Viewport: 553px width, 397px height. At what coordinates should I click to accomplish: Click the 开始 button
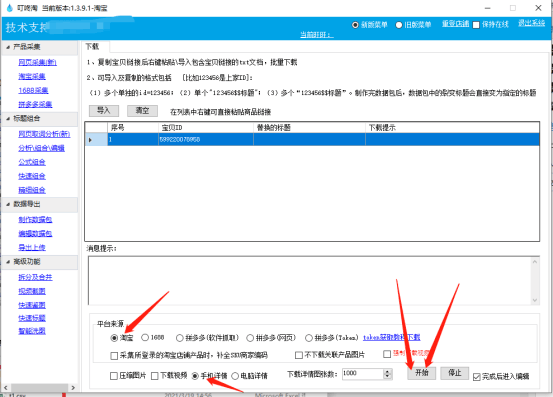click(x=421, y=373)
